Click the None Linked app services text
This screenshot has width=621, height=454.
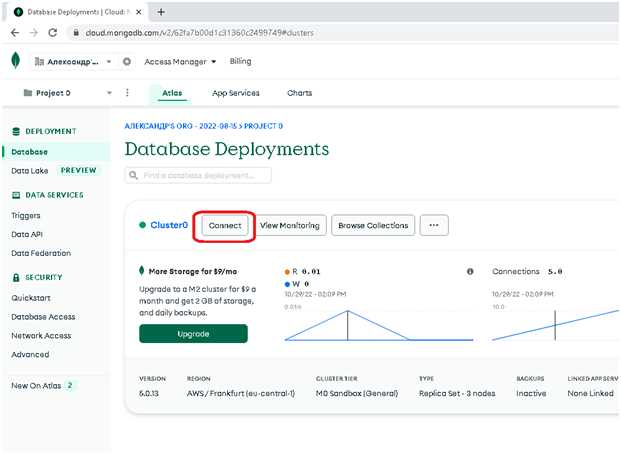pos(591,393)
